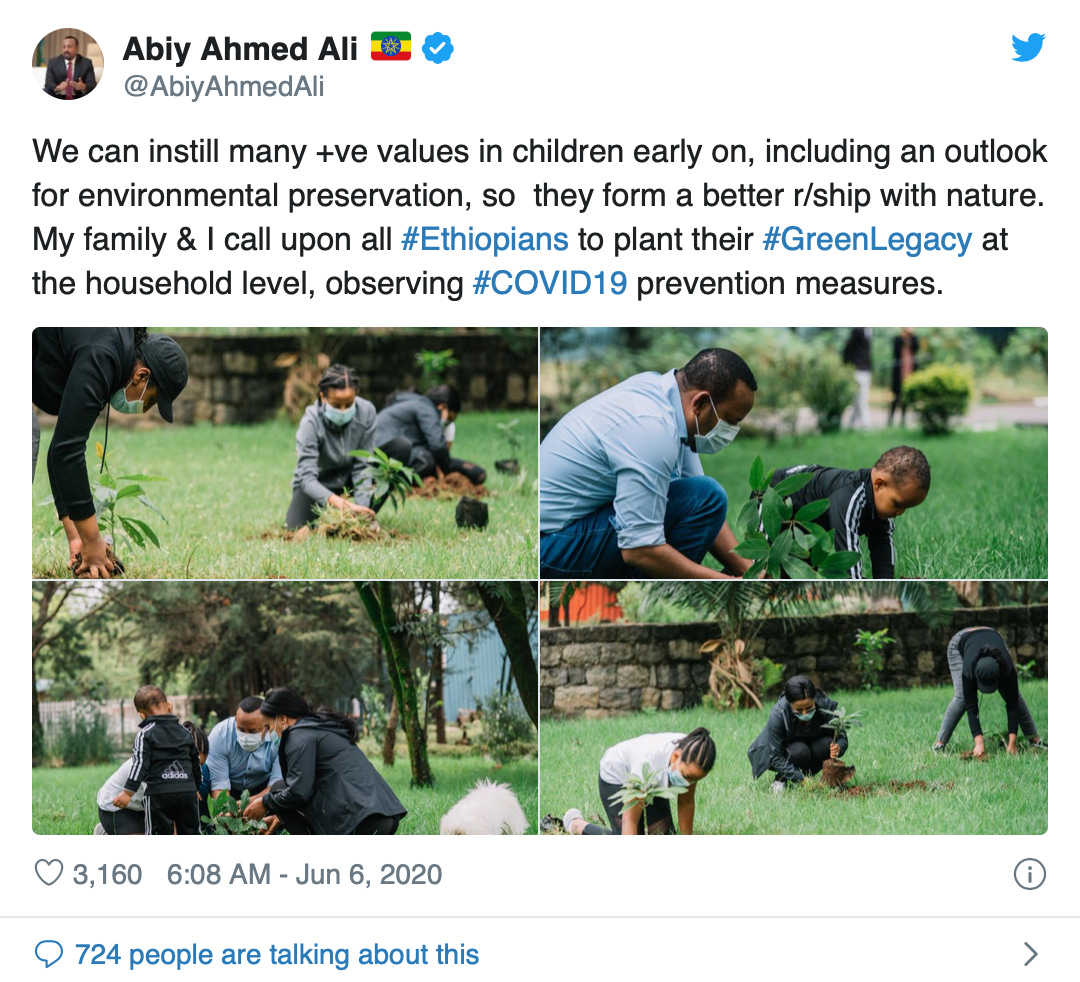Image resolution: width=1080 pixels, height=982 pixels.
Task: Open top-right photo of man and toddler
Action: point(794,453)
